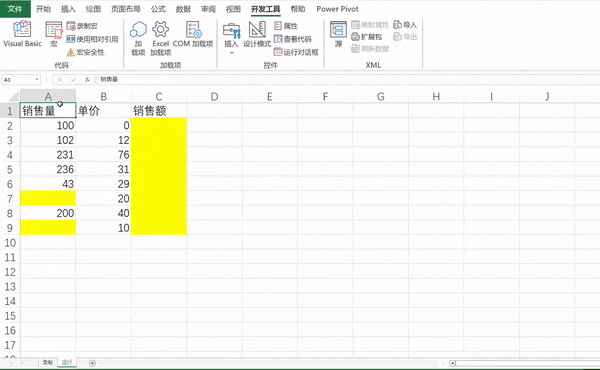The height and width of the screenshot is (370, 600).
Task: Select row 12 header
Action: point(10,272)
